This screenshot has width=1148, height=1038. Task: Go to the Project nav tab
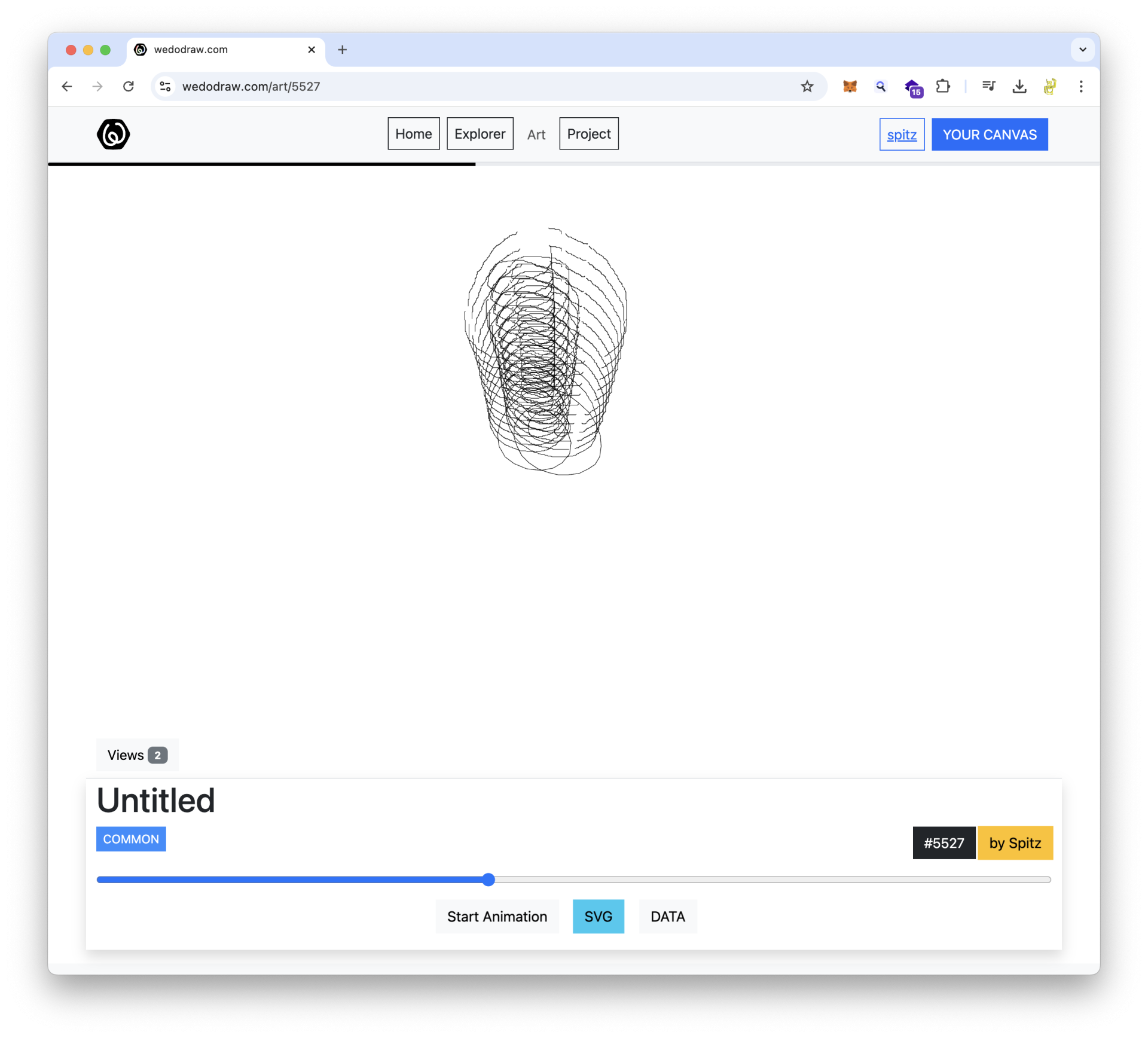(x=588, y=134)
